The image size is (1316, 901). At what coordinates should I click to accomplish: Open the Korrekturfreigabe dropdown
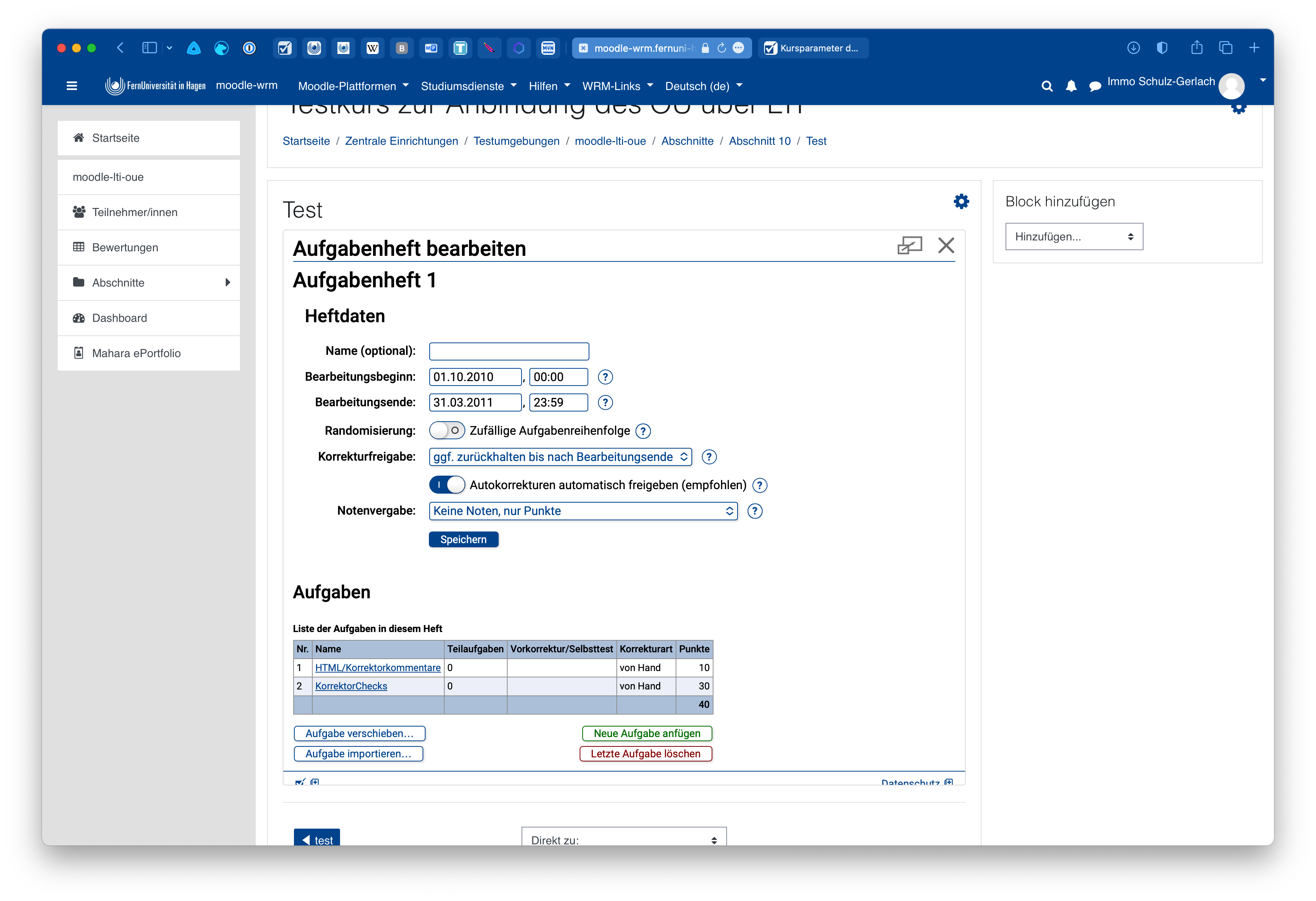tap(560, 457)
